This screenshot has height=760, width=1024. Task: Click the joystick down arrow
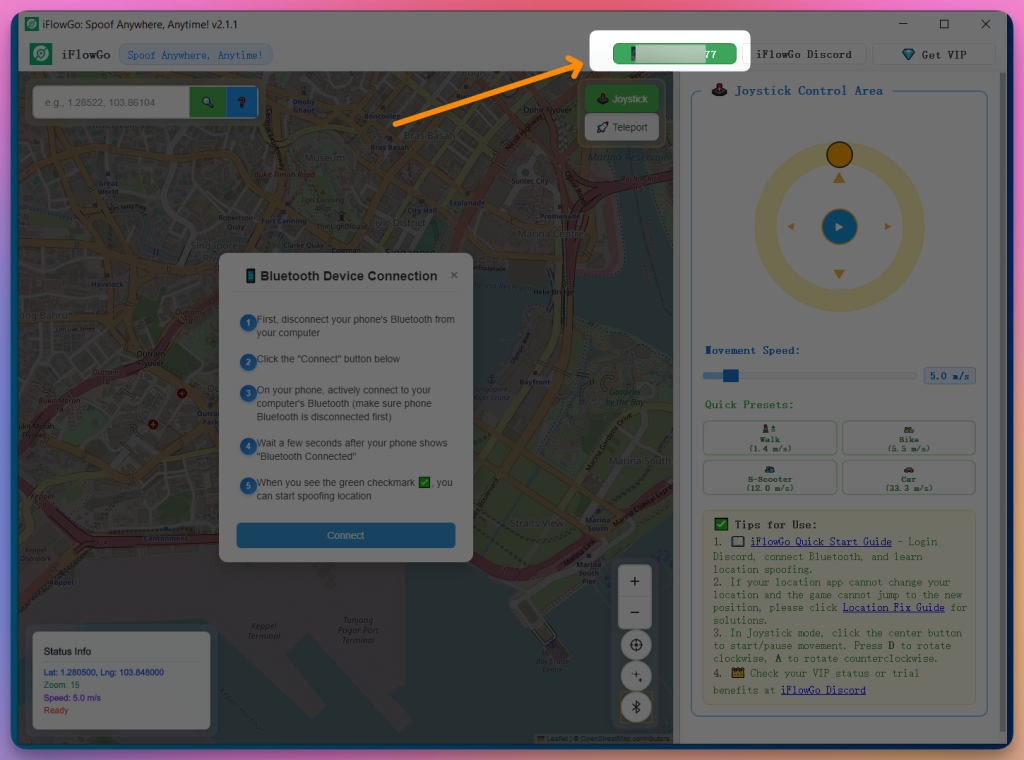click(x=839, y=274)
